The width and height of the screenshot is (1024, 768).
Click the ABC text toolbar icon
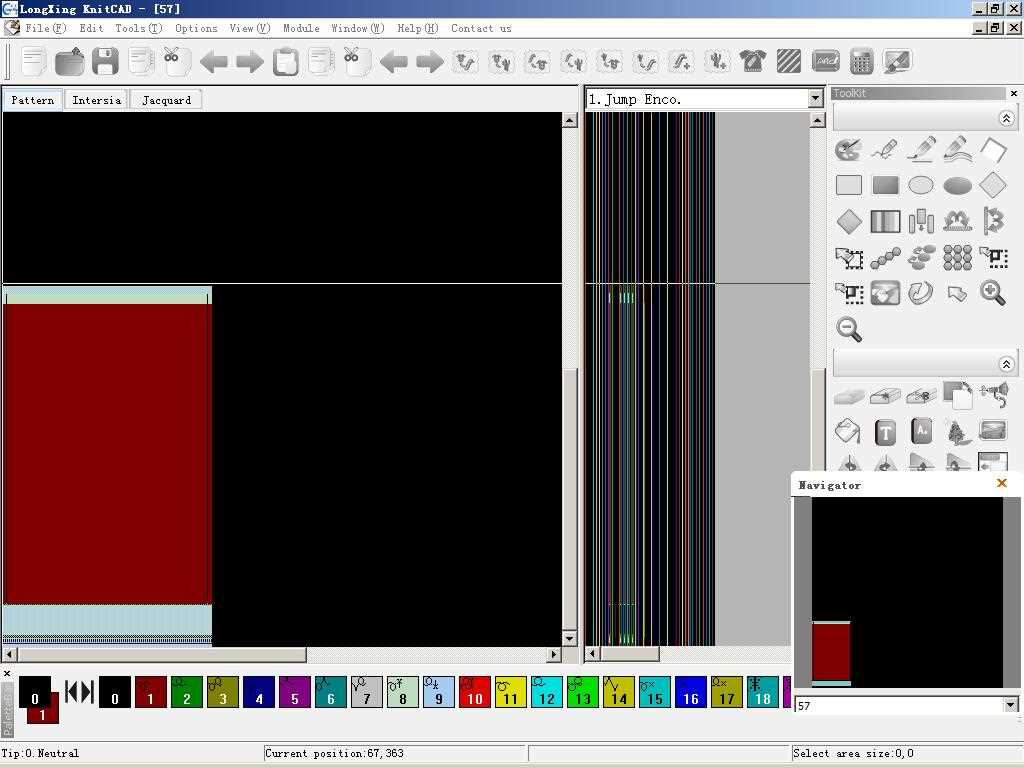coord(825,61)
